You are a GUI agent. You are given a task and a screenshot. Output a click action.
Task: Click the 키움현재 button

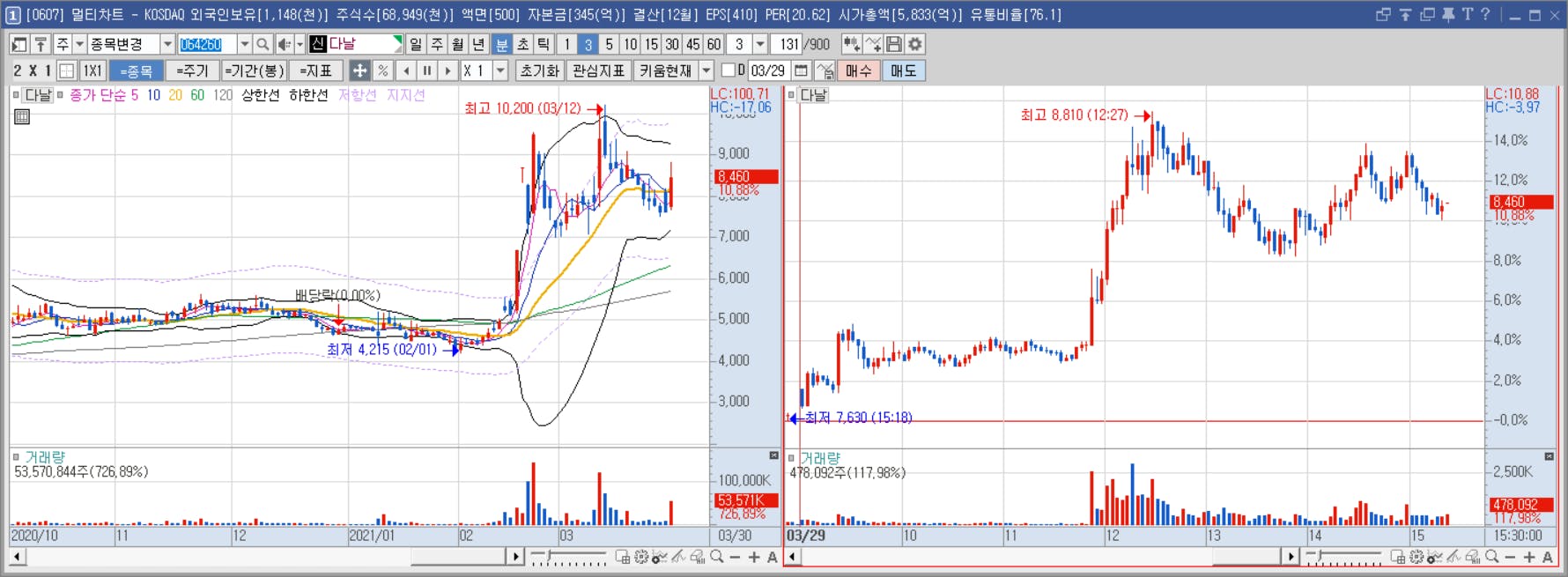[x=666, y=70]
